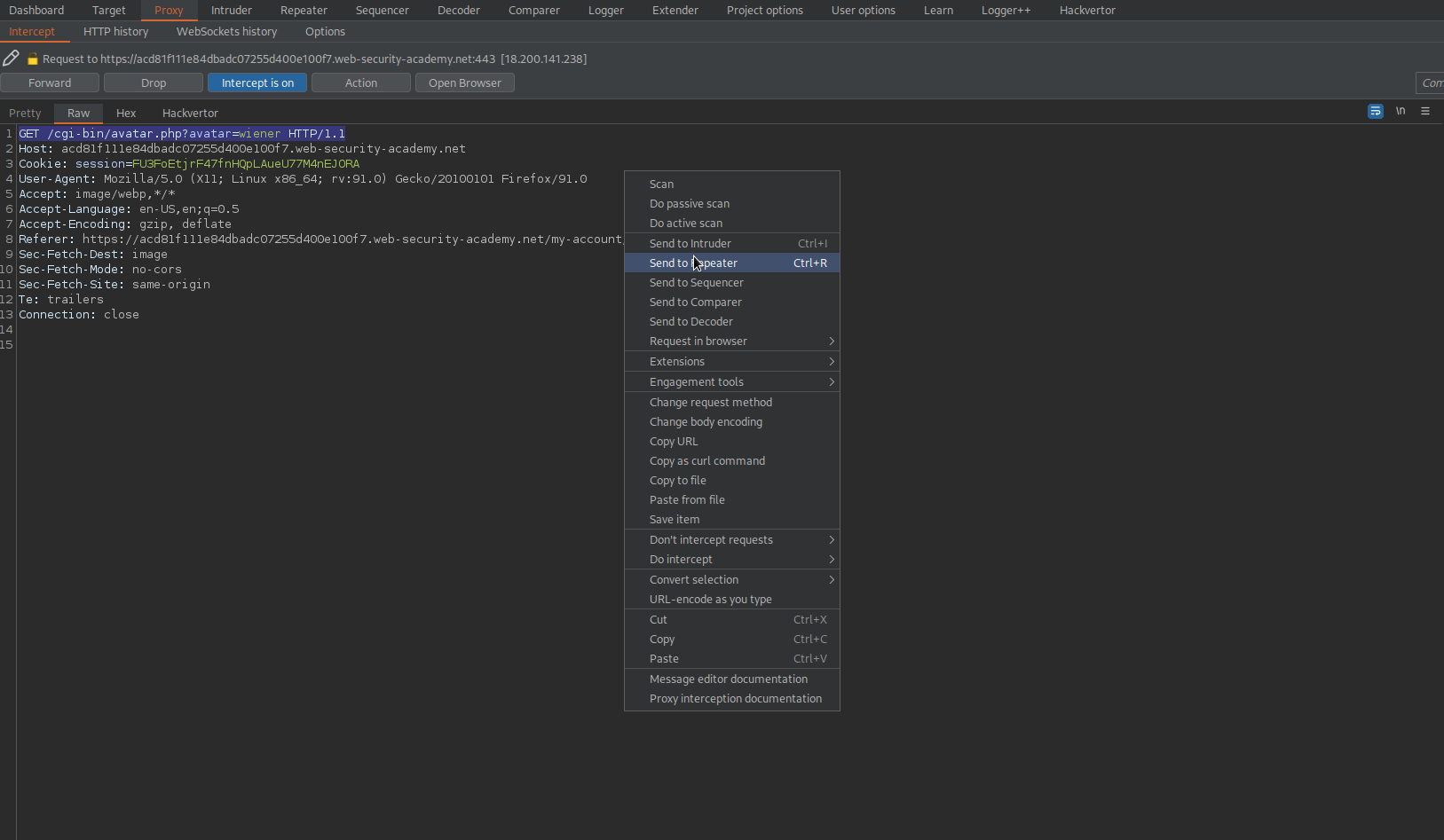Viewport: 1444px width, 840px height.
Task: Open Message editor documentation
Action: (732, 679)
